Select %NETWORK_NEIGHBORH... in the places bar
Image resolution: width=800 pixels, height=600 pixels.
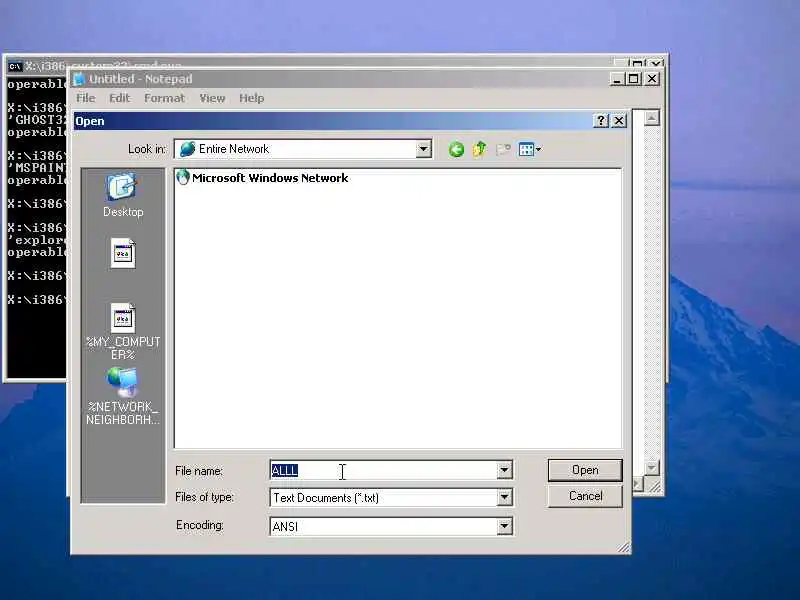122,396
